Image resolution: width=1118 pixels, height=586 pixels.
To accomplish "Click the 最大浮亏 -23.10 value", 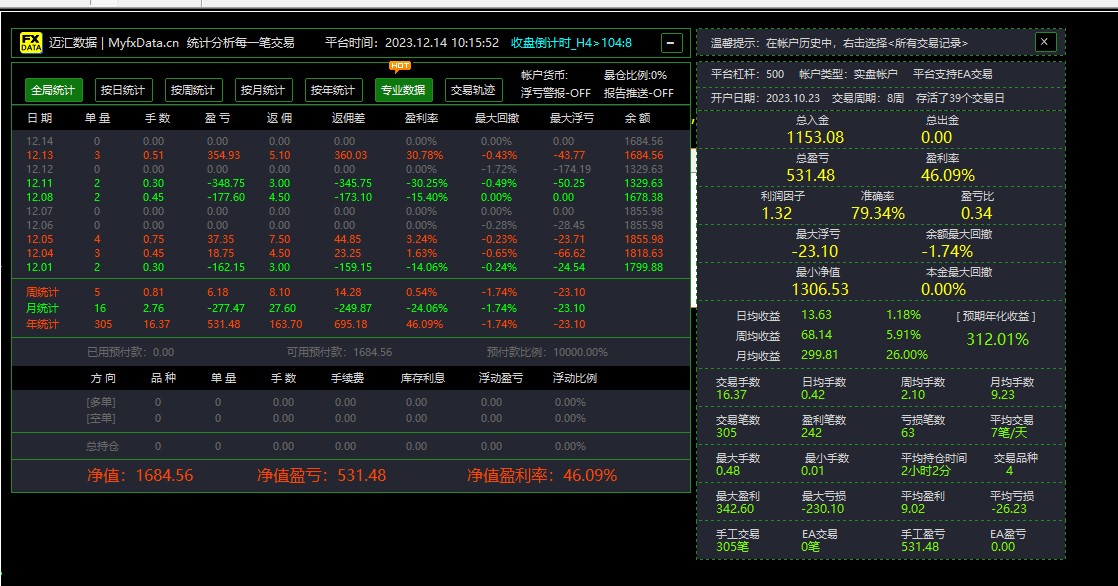I will pyautogui.click(x=815, y=252).
